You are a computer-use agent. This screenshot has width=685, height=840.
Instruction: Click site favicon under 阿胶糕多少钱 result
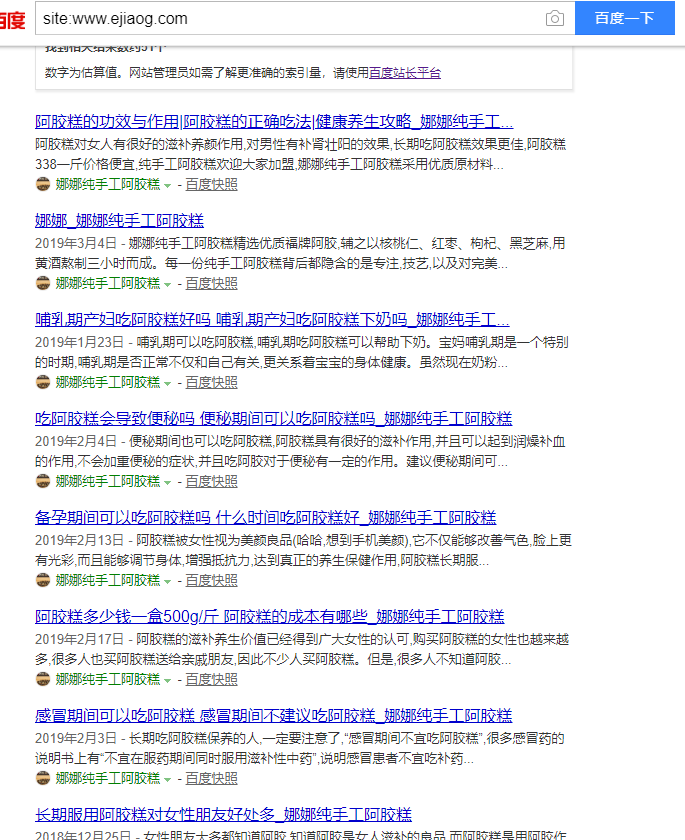click(43, 679)
